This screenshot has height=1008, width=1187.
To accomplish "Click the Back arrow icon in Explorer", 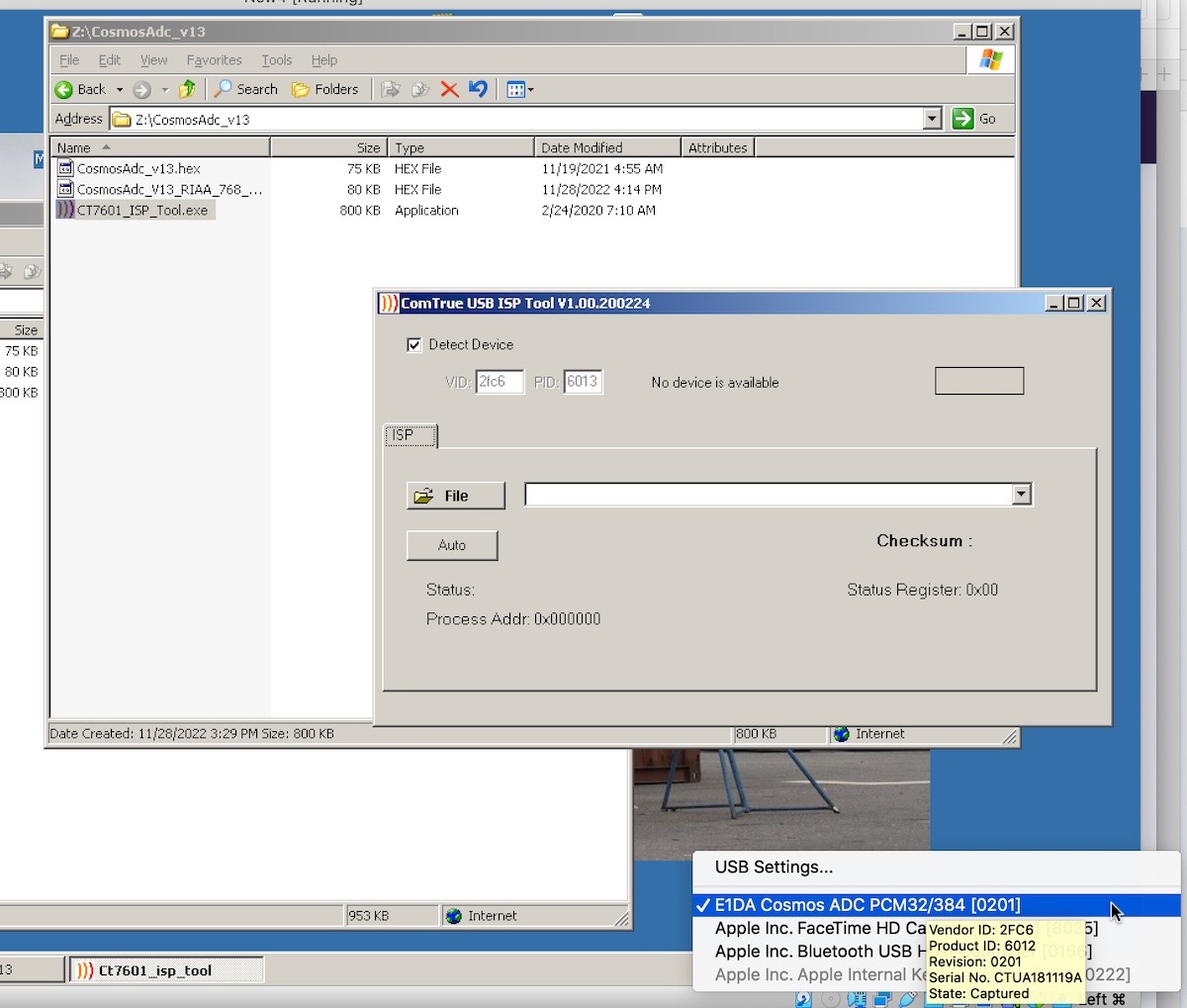I will pos(63,90).
